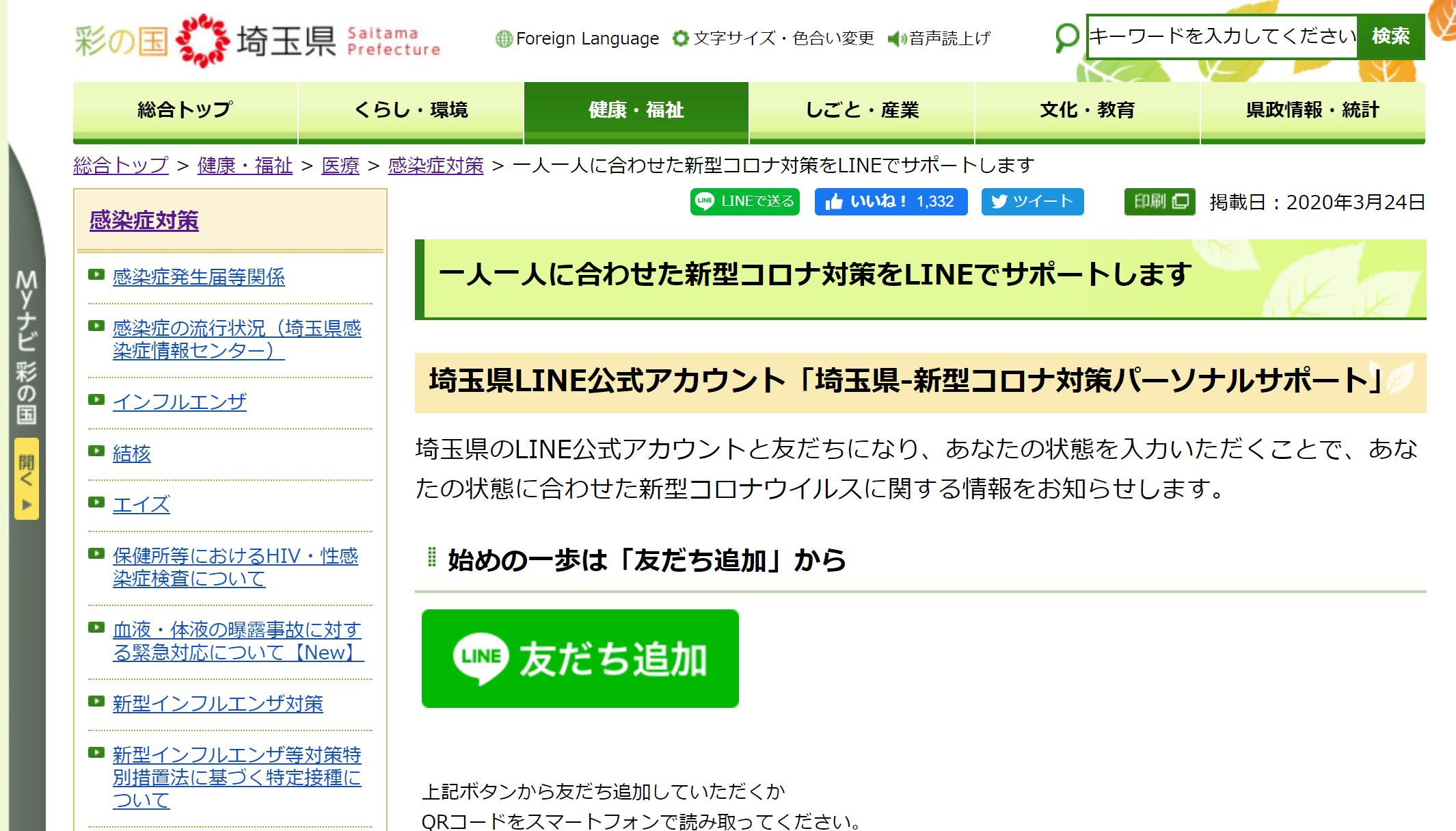Open 感染症対策 sidebar heading link
This screenshot has height=831, width=1456.
[144, 220]
